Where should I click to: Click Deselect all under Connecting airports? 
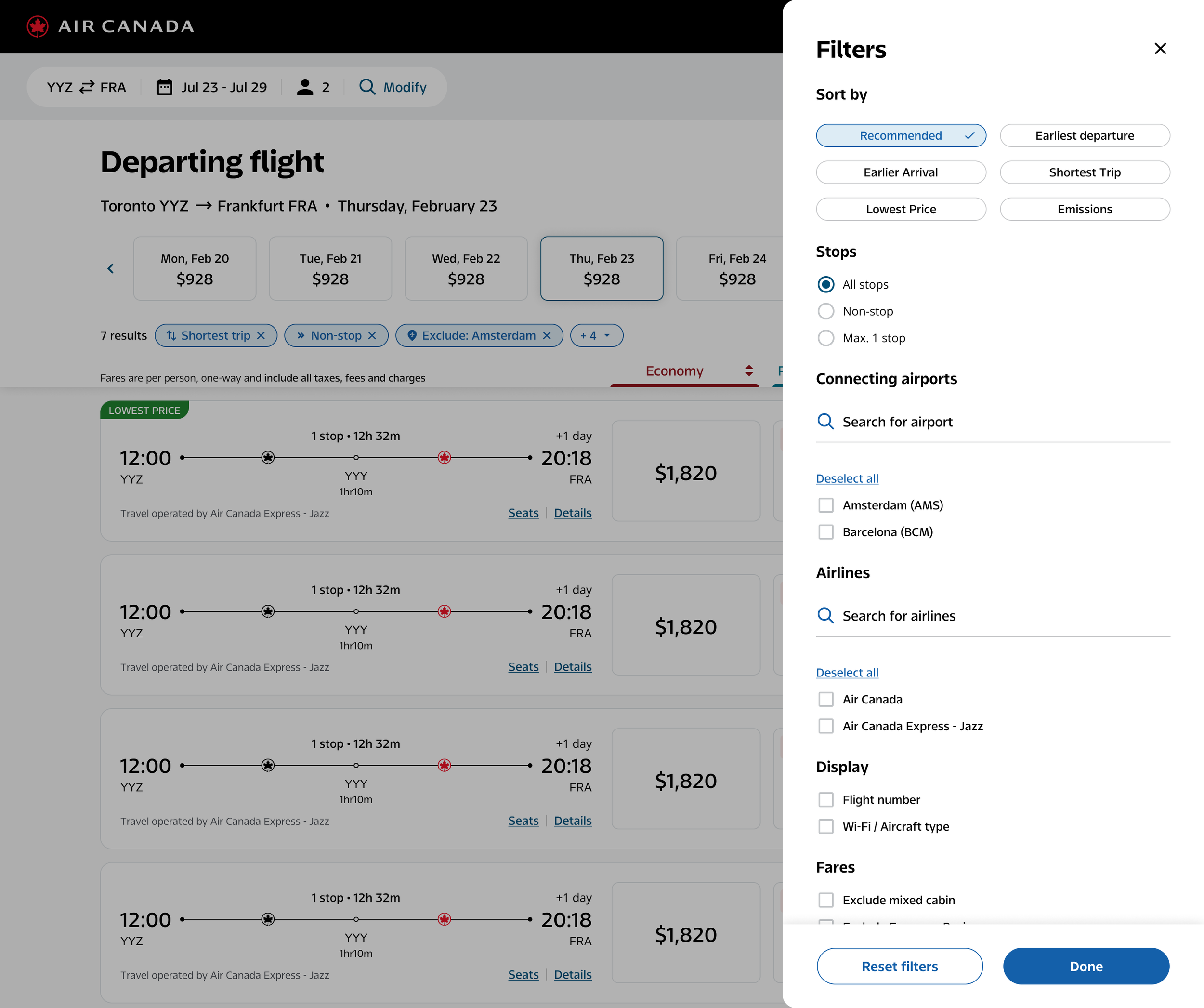click(x=847, y=478)
